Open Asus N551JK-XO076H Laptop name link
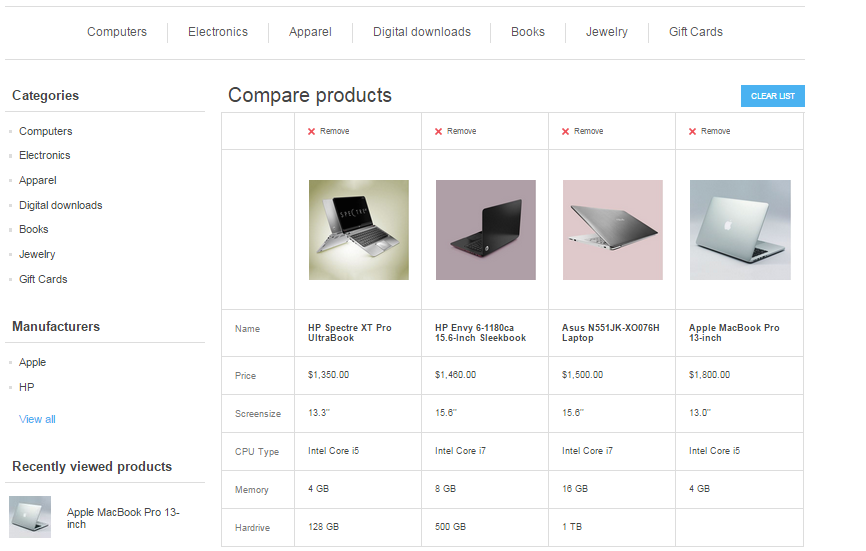The image size is (866, 551). [x=610, y=333]
